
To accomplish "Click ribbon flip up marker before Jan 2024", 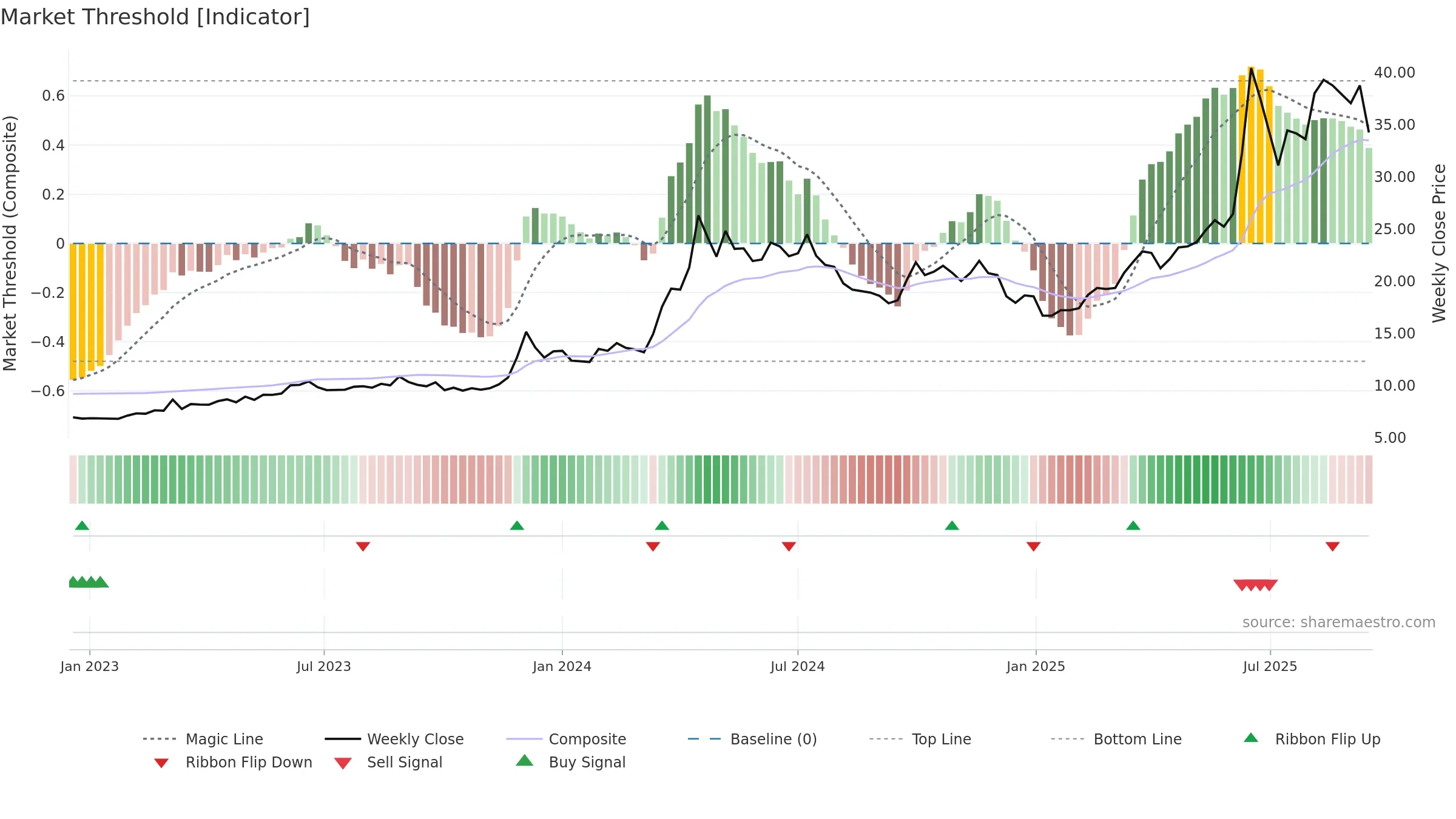I will point(517,525).
